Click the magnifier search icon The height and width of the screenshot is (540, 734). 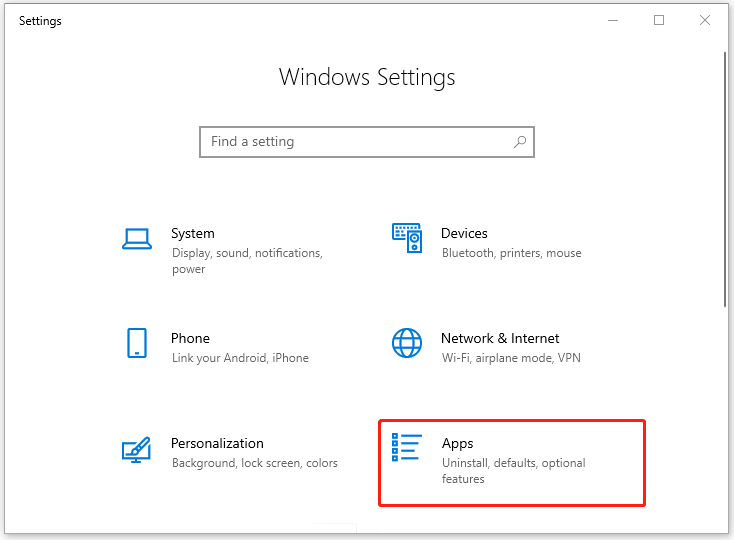tap(520, 142)
